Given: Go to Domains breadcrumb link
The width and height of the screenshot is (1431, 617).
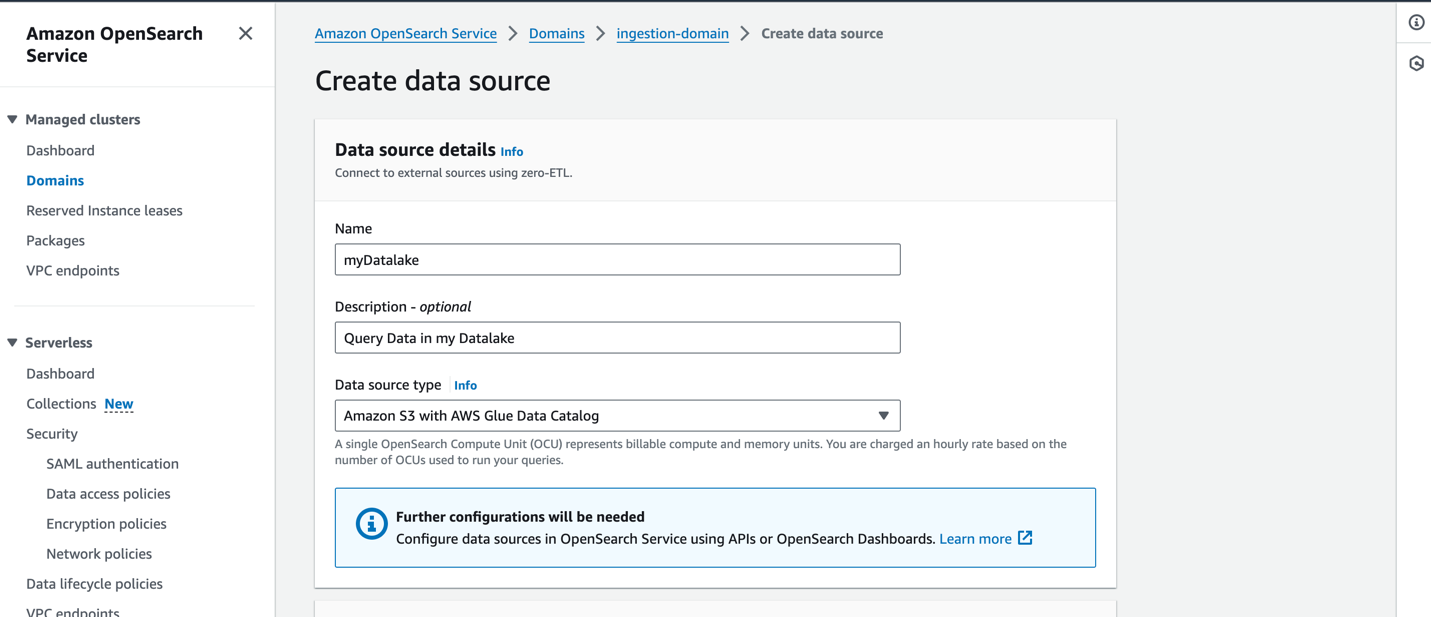Looking at the screenshot, I should (556, 33).
